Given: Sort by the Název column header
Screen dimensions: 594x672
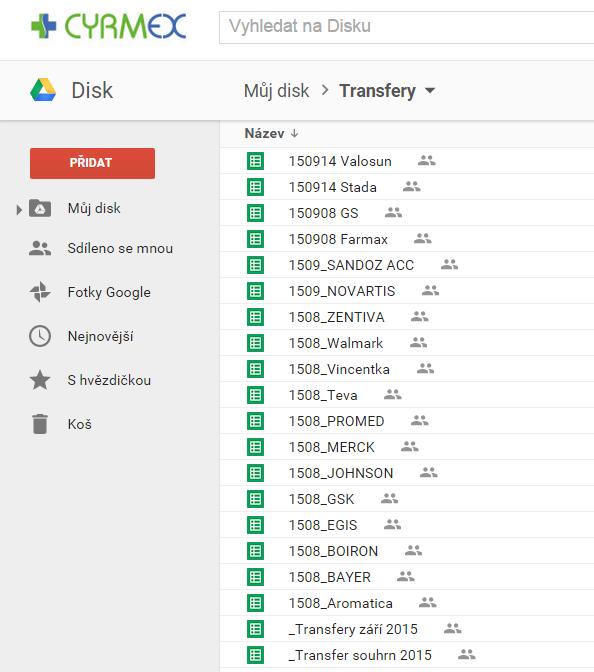Looking at the screenshot, I should (264, 133).
